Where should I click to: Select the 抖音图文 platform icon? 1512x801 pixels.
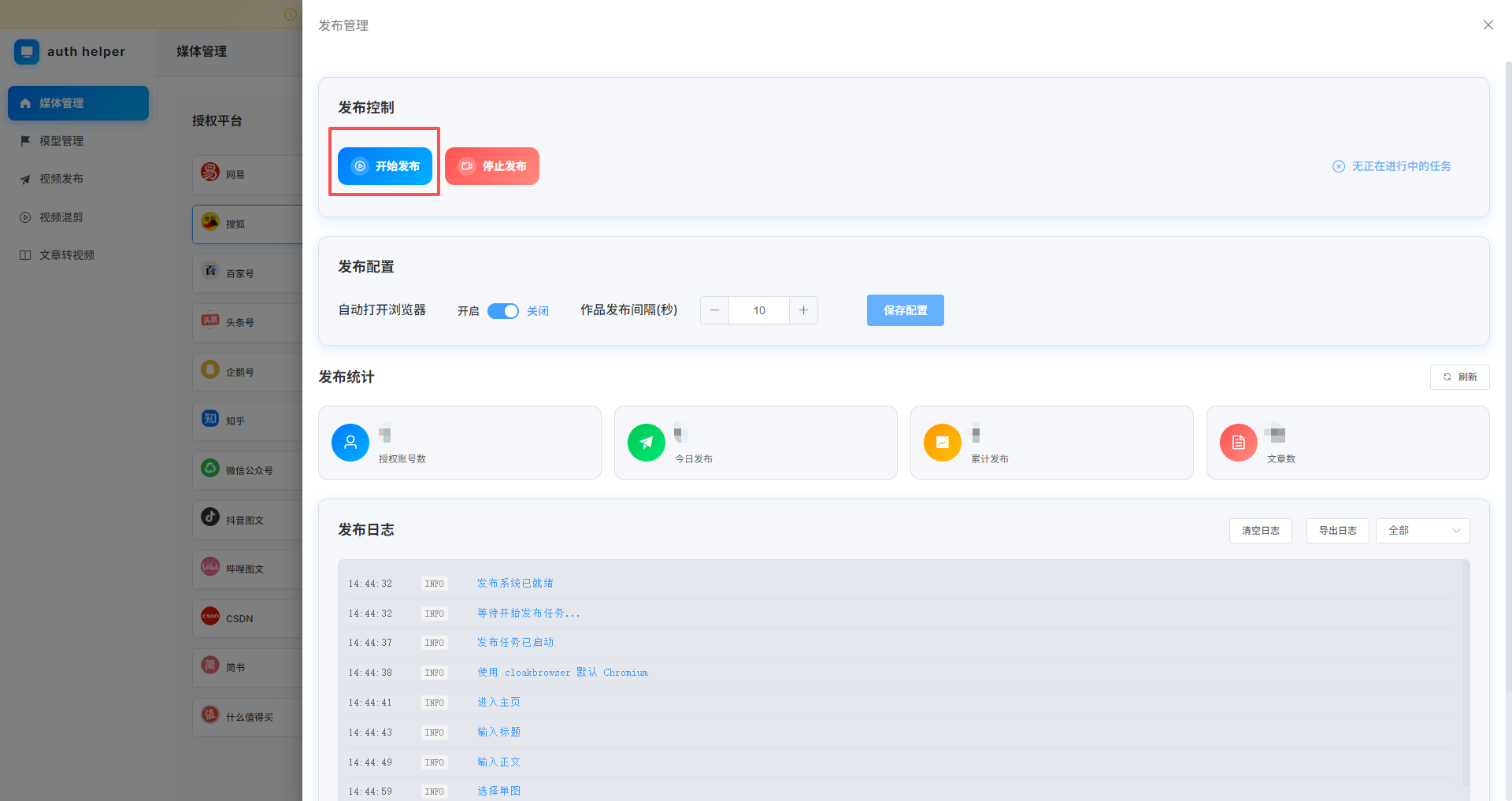click(x=210, y=517)
